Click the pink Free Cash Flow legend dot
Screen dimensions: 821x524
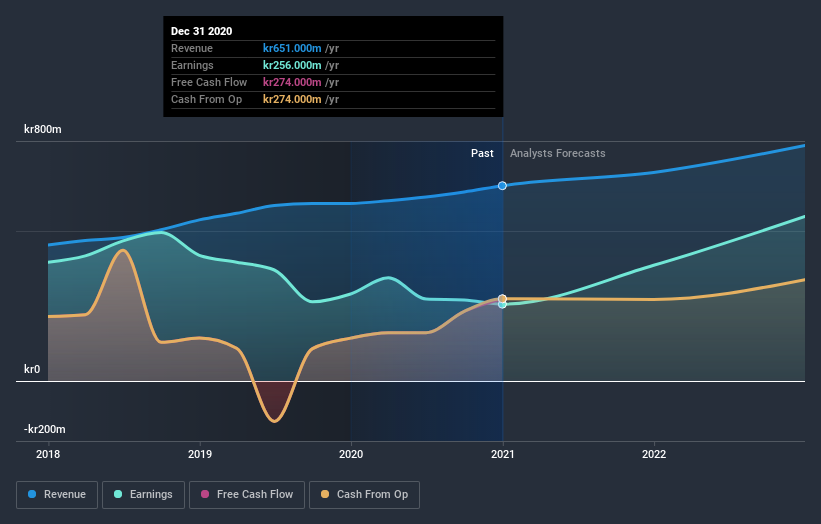point(205,494)
